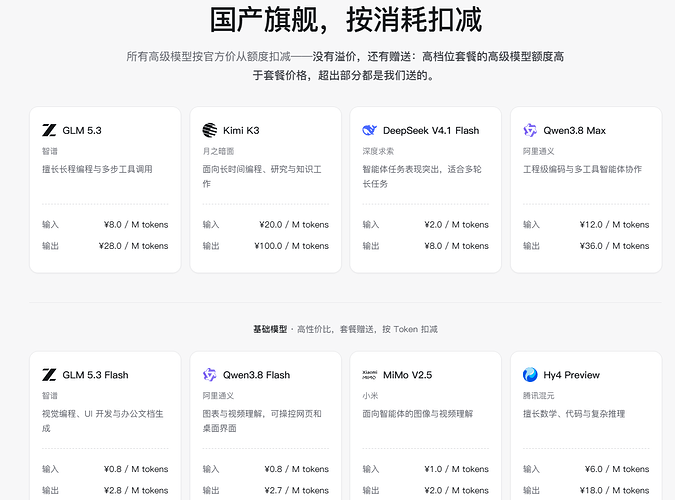Screen dimensions: 675x500
Task: Click 阿里通义 vendor label under Qwen3.8 Max
Action: (x=539, y=151)
